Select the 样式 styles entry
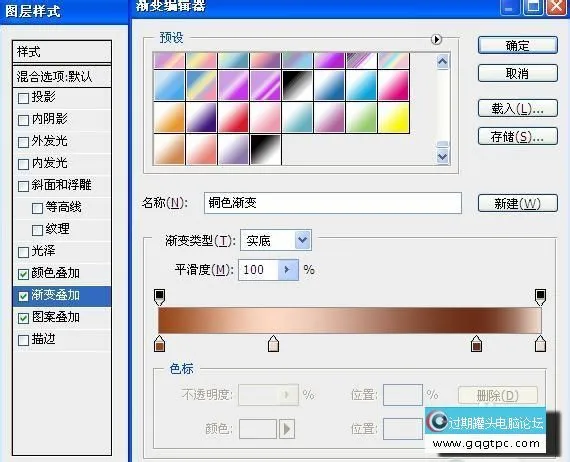Image resolution: width=570 pixels, height=462 pixels. point(62,52)
